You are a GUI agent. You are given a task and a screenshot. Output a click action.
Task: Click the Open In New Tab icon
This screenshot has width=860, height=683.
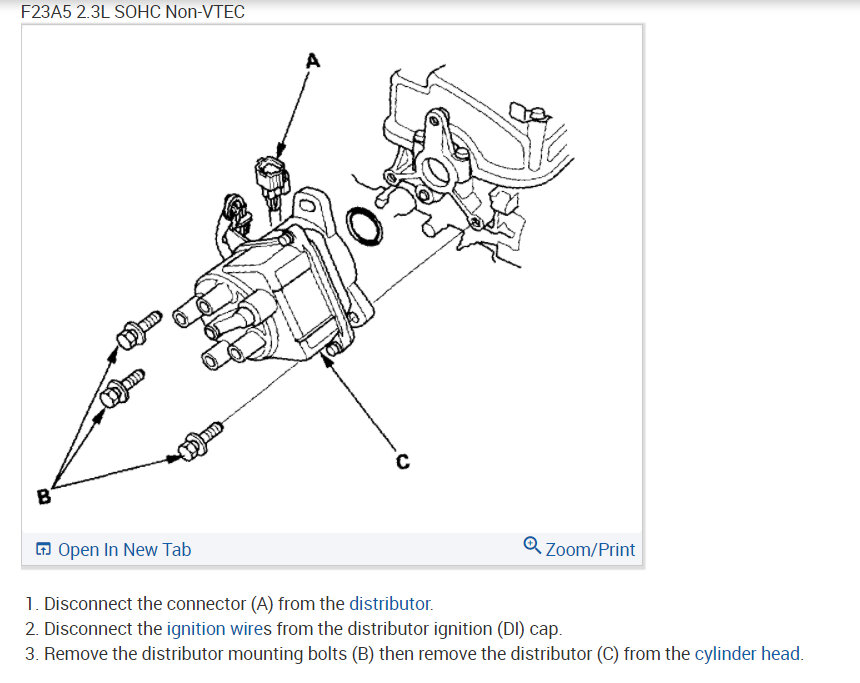[x=43, y=549]
